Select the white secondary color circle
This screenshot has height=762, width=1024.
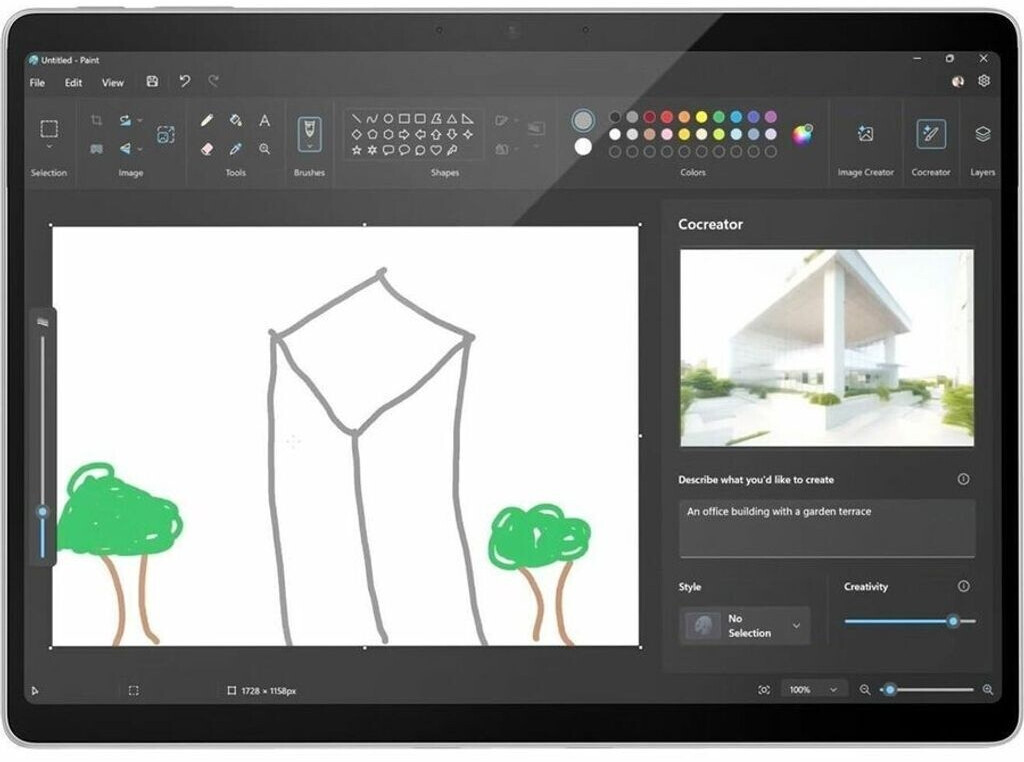pos(583,147)
